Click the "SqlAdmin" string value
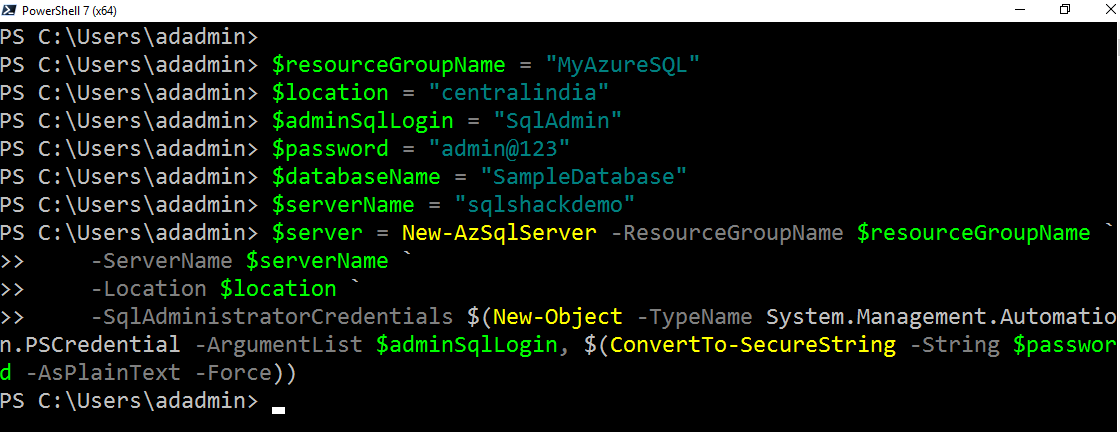Screen dimensions: 1120x432 pos(558,121)
